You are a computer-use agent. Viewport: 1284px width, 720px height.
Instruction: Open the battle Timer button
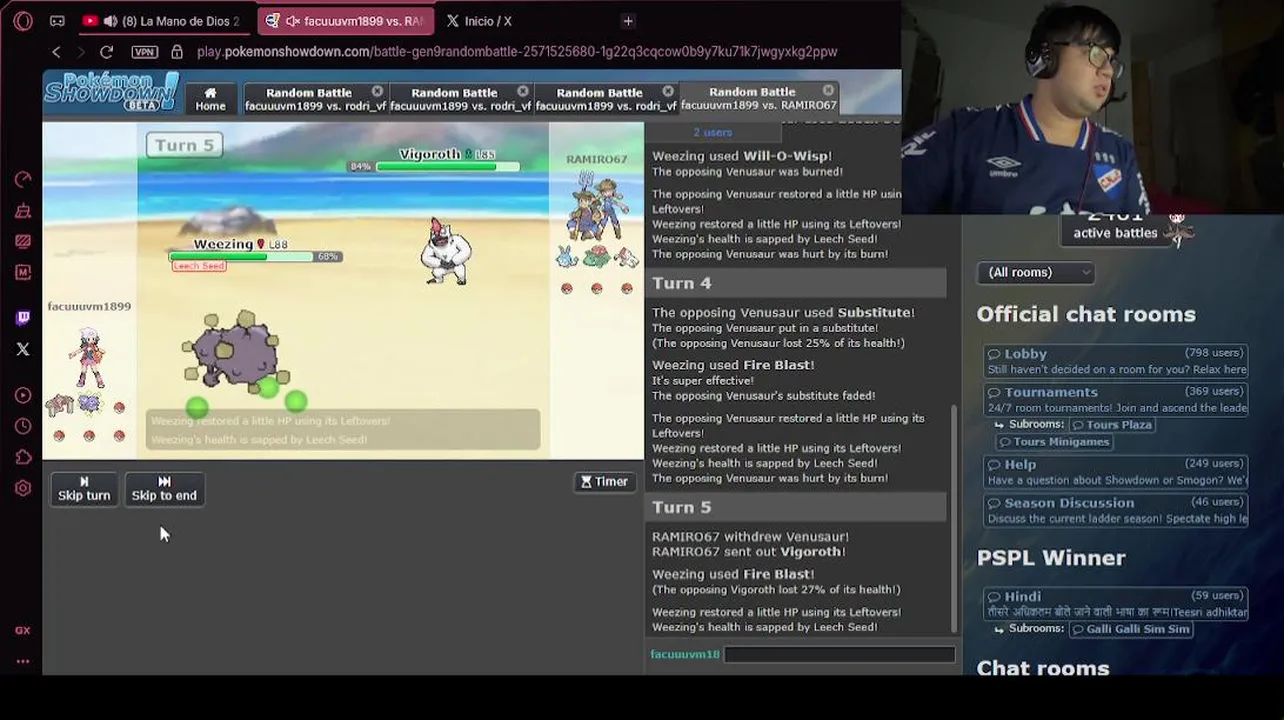click(605, 482)
